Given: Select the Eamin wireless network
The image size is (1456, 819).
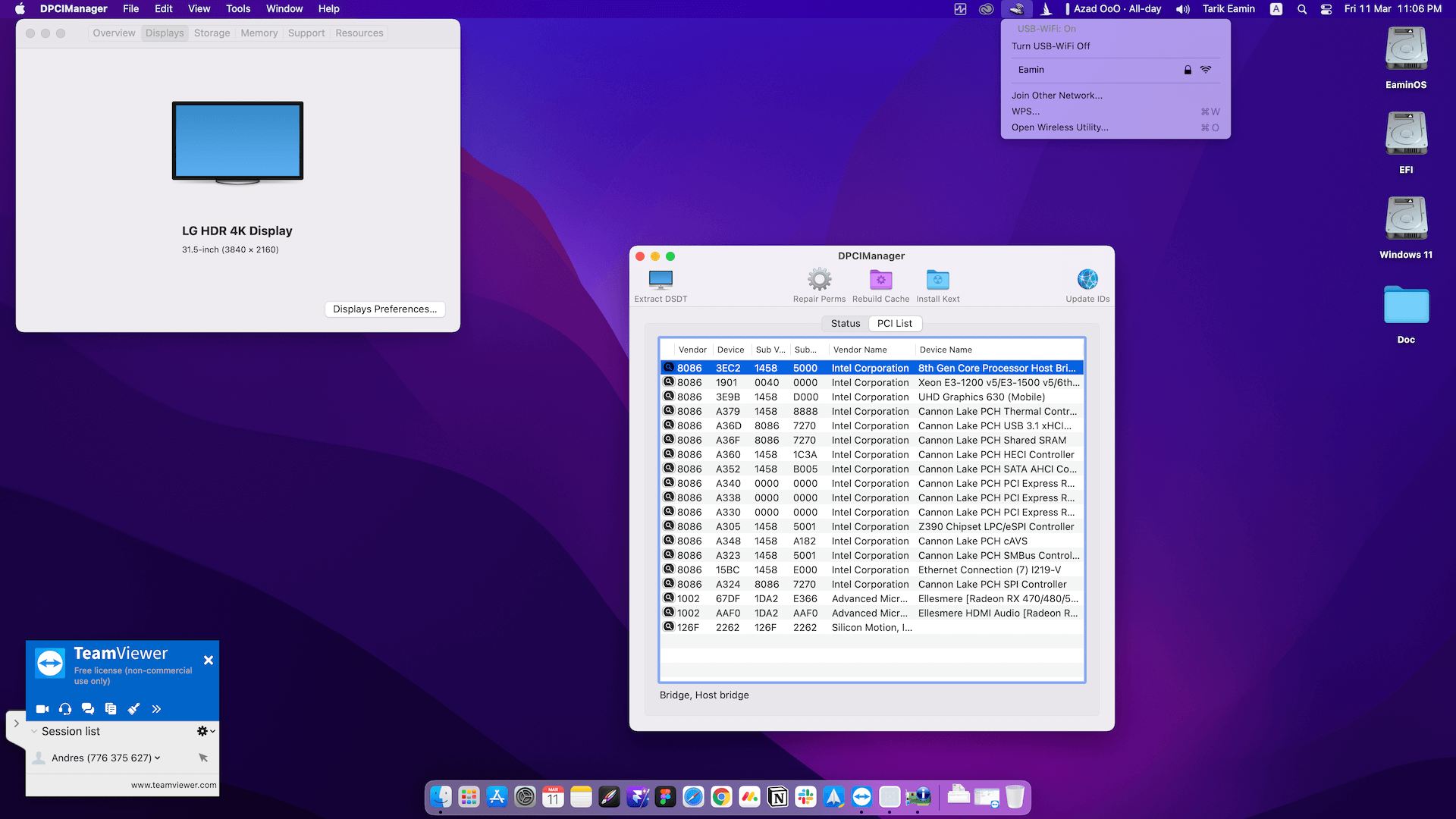Looking at the screenshot, I should coord(1116,70).
